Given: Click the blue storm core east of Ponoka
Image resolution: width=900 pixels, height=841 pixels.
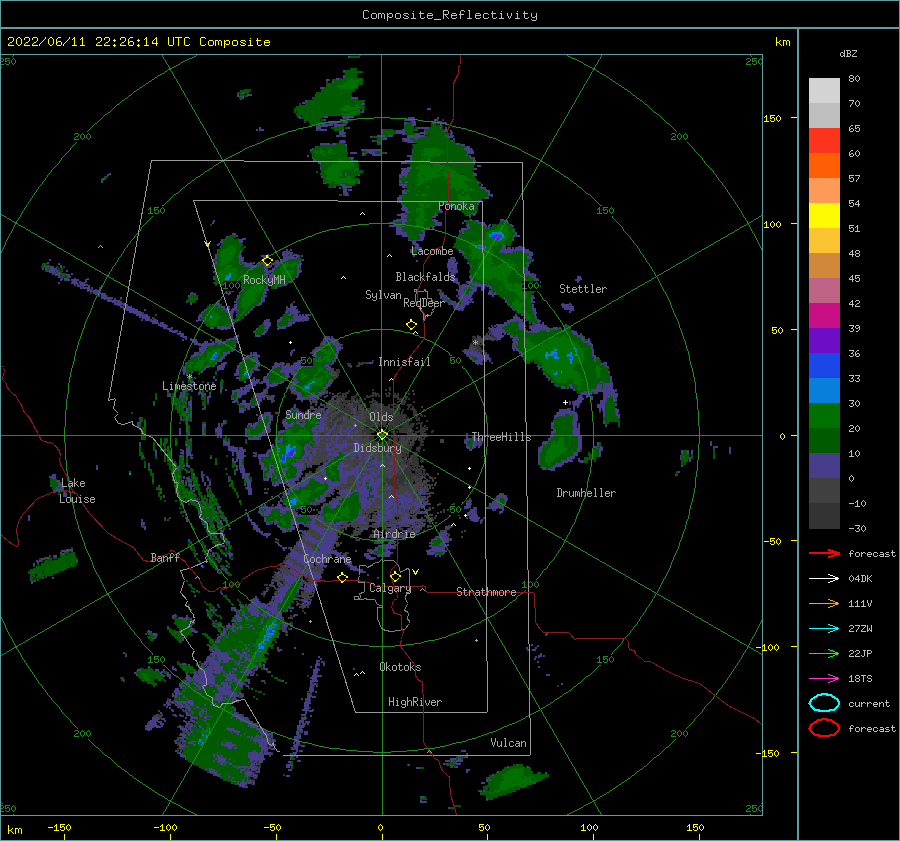Looking at the screenshot, I should pos(496,235).
